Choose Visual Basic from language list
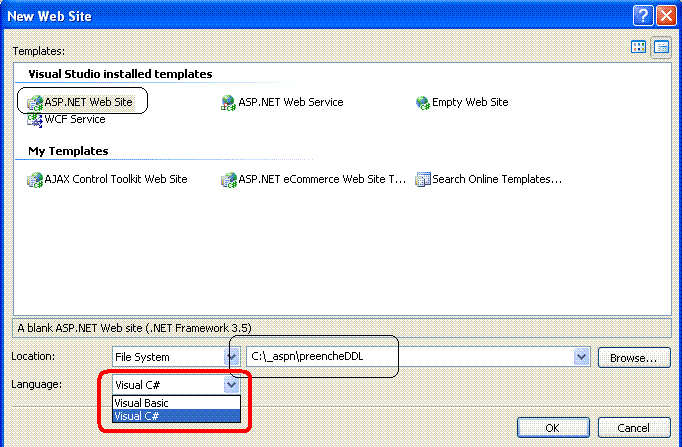 (176, 403)
